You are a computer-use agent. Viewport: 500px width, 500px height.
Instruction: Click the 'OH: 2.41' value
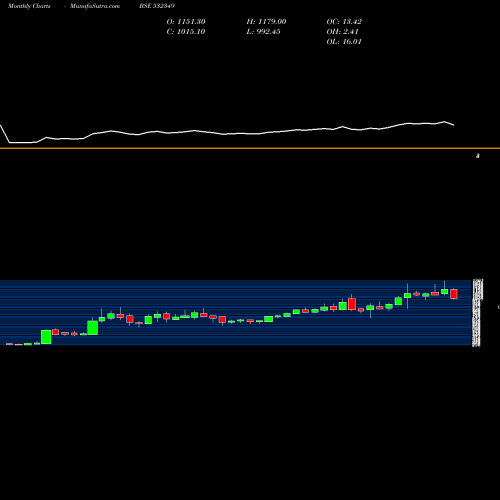coord(342,32)
